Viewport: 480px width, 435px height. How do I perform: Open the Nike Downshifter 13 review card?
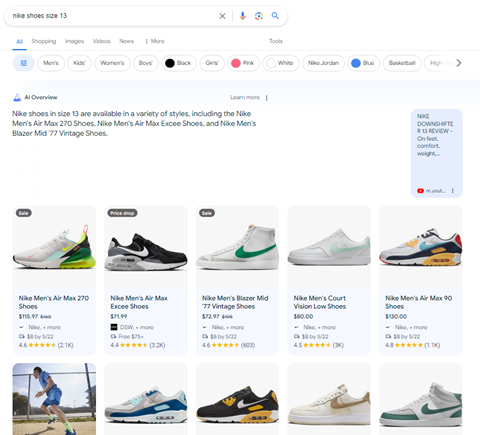(x=436, y=153)
